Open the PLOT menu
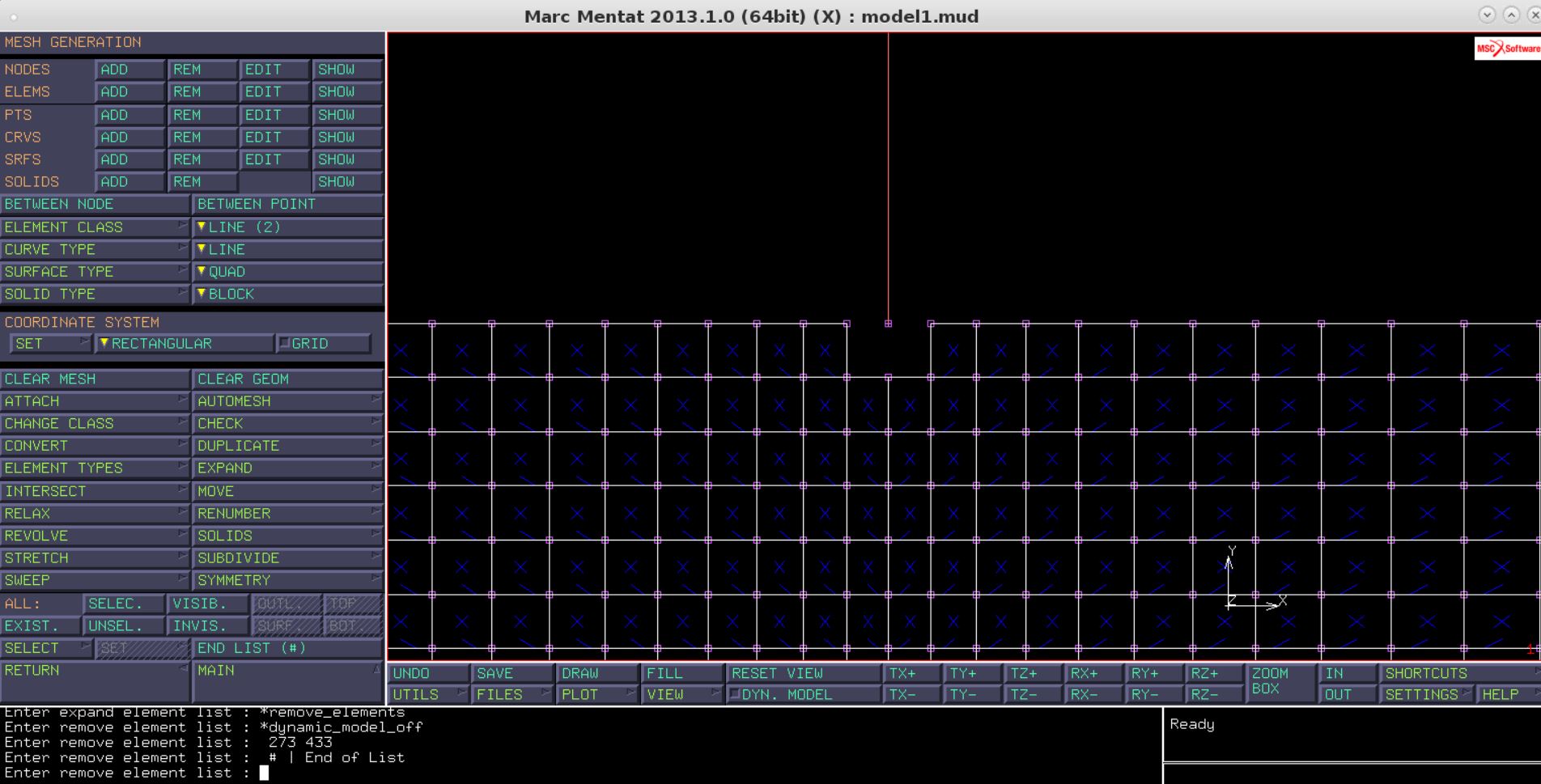 [597, 694]
